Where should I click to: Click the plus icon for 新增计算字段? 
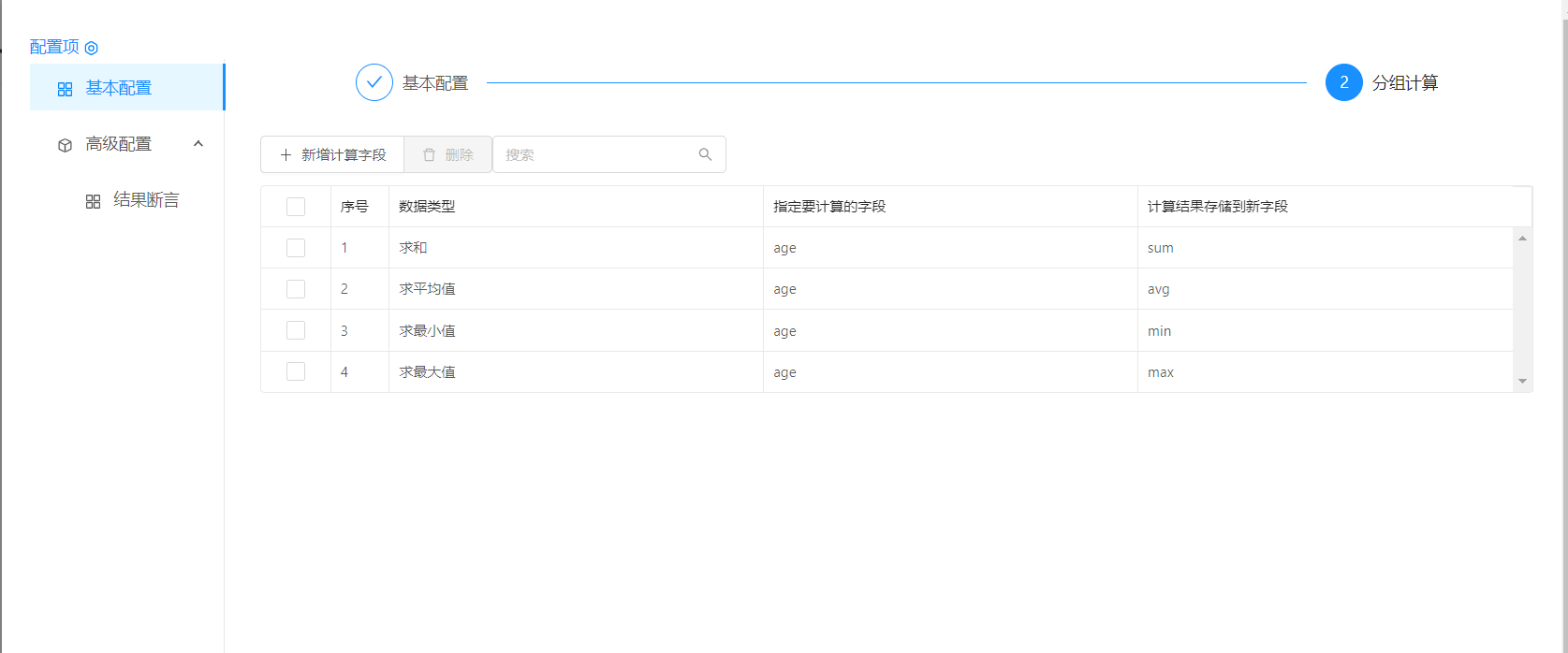pyautogui.click(x=286, y=155)
